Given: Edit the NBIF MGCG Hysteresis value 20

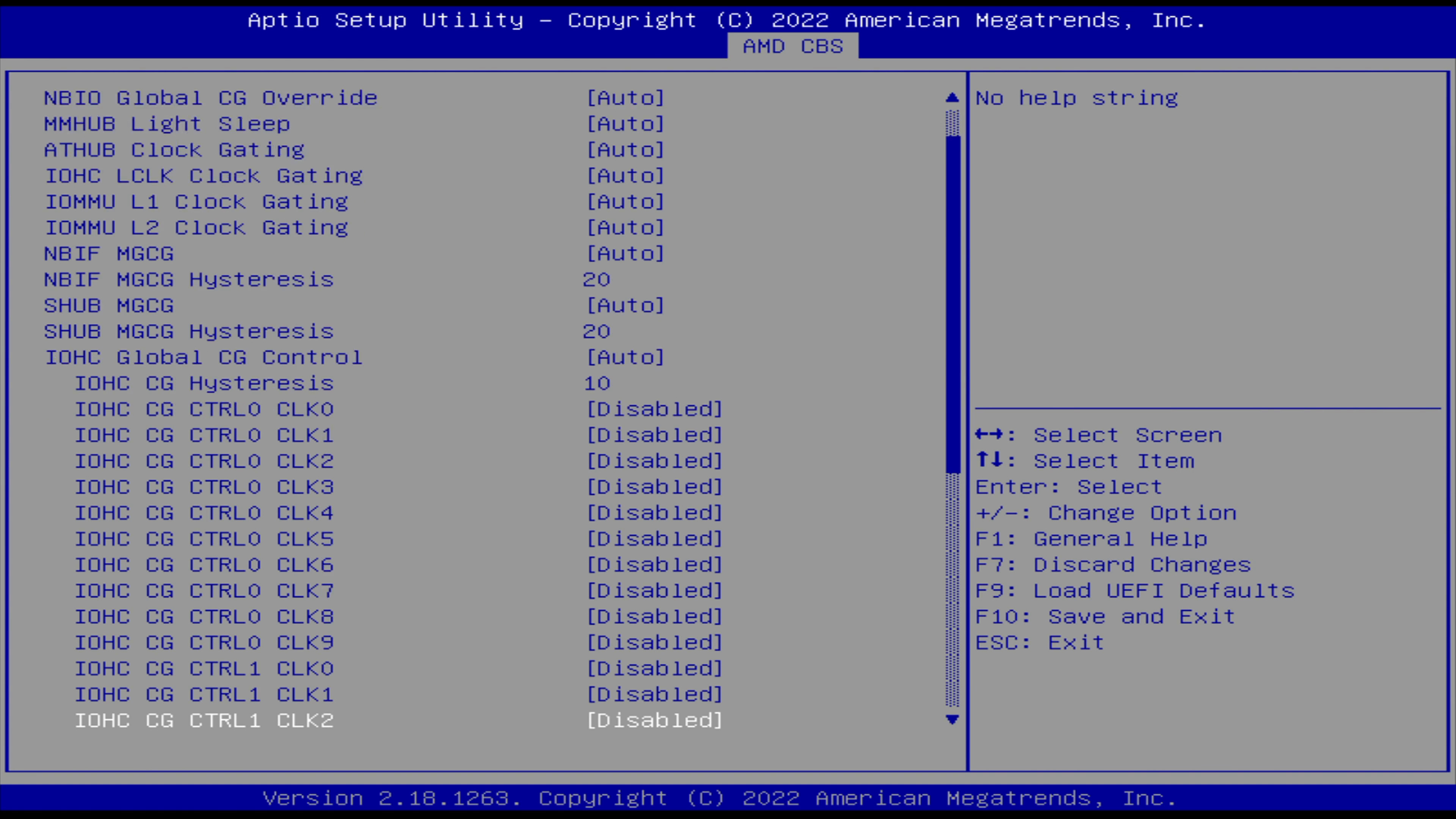Looking at the screenshot, I should [x=597, y=280].
